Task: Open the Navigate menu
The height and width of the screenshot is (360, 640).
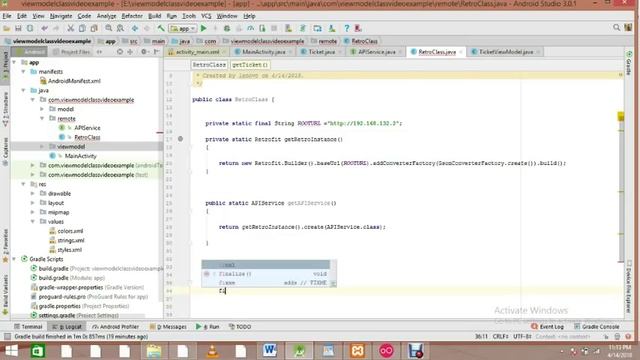Action: 61,16
